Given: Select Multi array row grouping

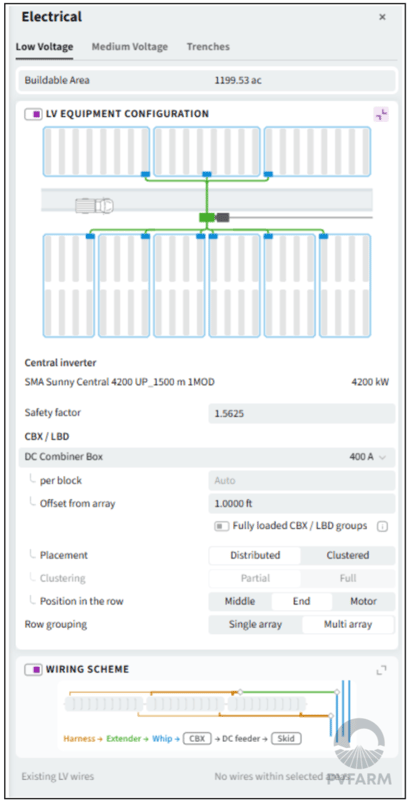Looking at the screenshot, I should pos(348,625).
